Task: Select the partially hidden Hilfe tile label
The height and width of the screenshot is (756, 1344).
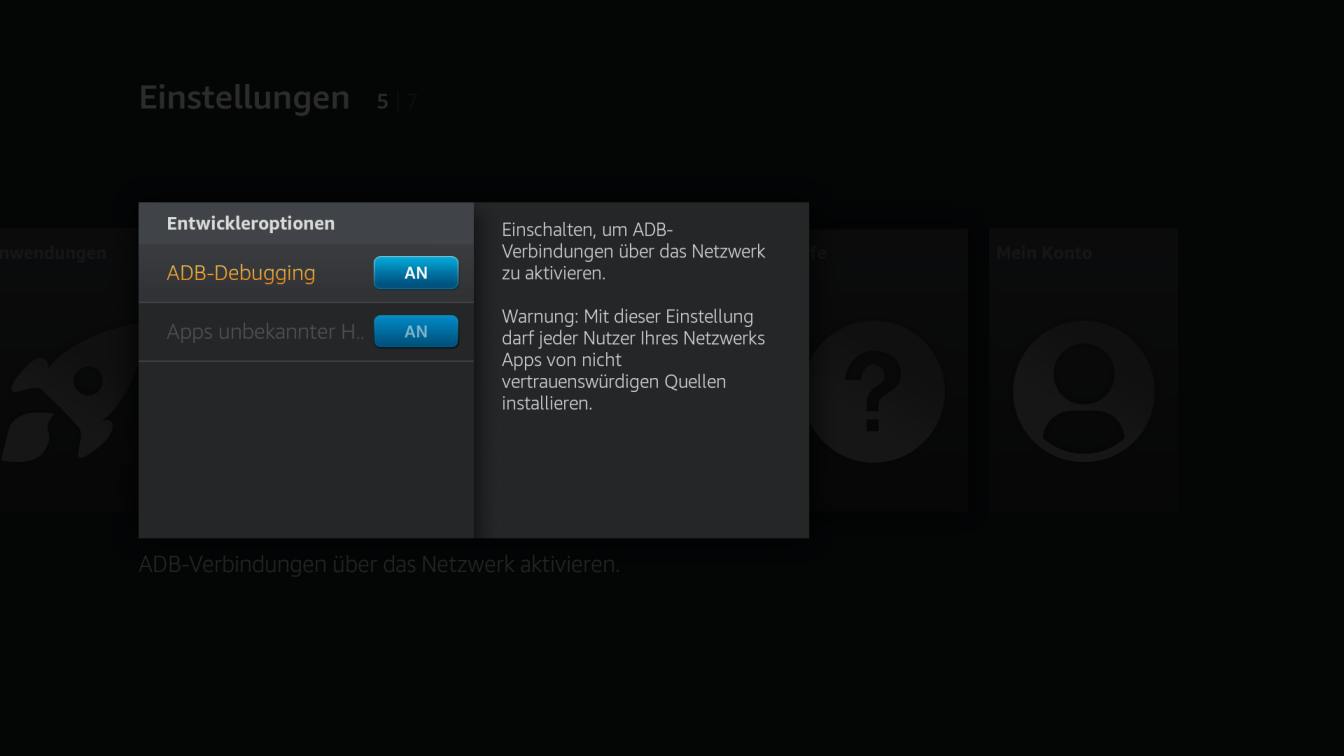Action: [x=818, y=253]
